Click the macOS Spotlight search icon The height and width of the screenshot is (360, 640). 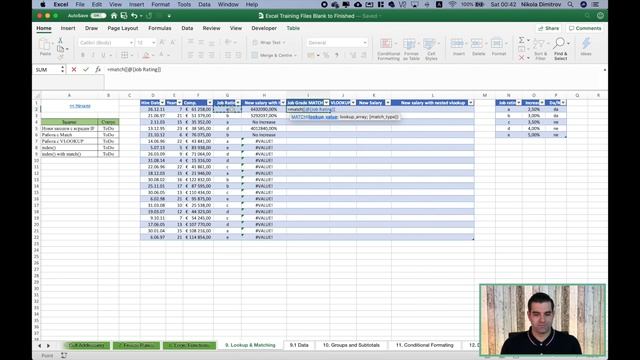click(x=570, y=4)
